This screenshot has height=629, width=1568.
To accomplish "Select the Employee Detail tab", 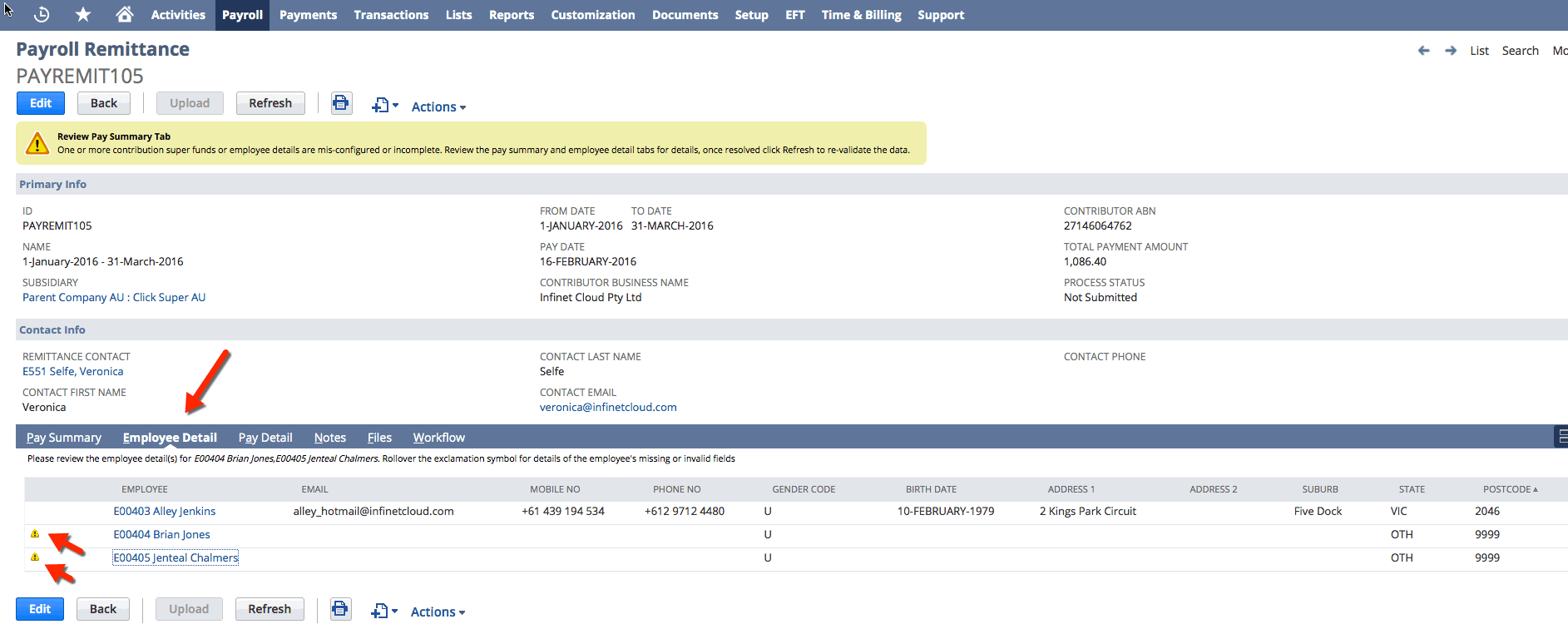I will pyautogui.click(x=170, y=438).
